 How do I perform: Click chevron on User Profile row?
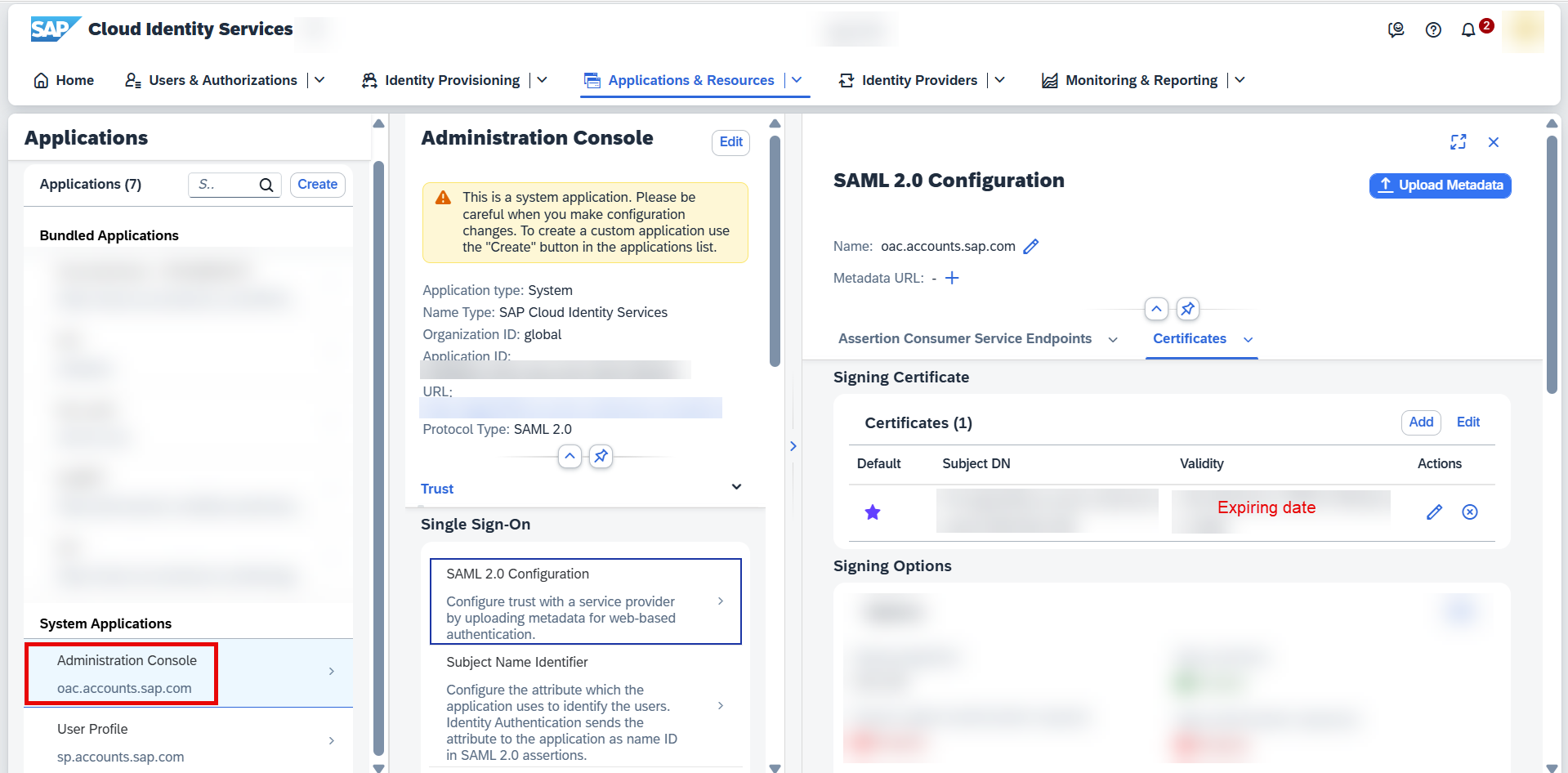332,740
